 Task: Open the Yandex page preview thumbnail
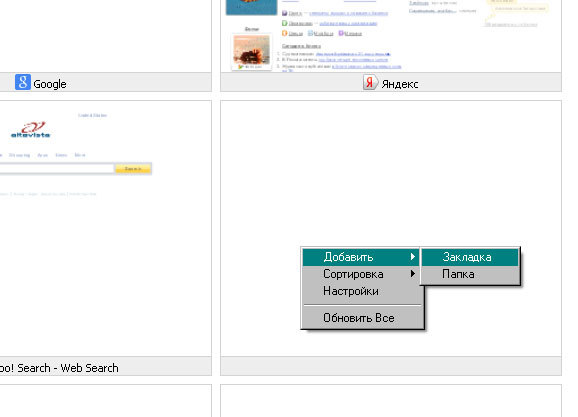(x=391, y=36)
